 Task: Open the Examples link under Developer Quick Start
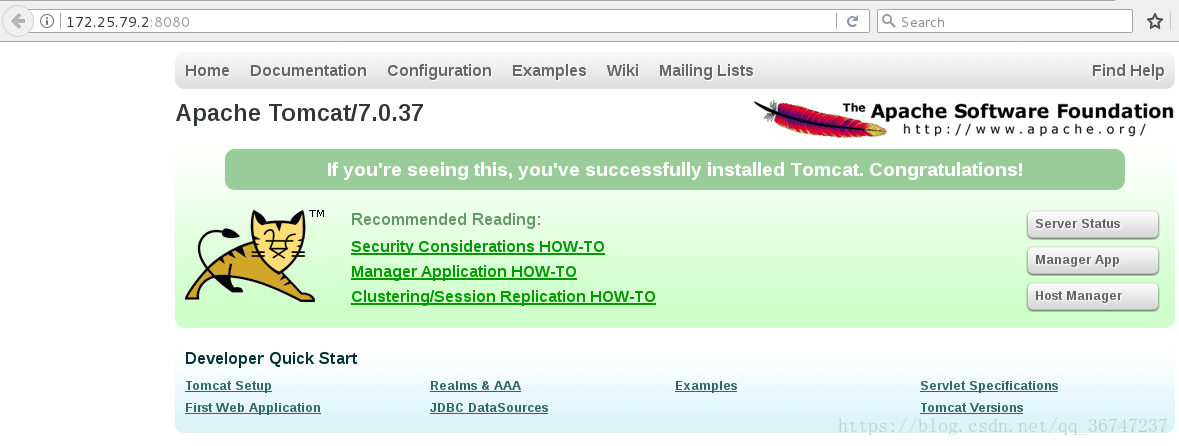(x=706, y=386)
